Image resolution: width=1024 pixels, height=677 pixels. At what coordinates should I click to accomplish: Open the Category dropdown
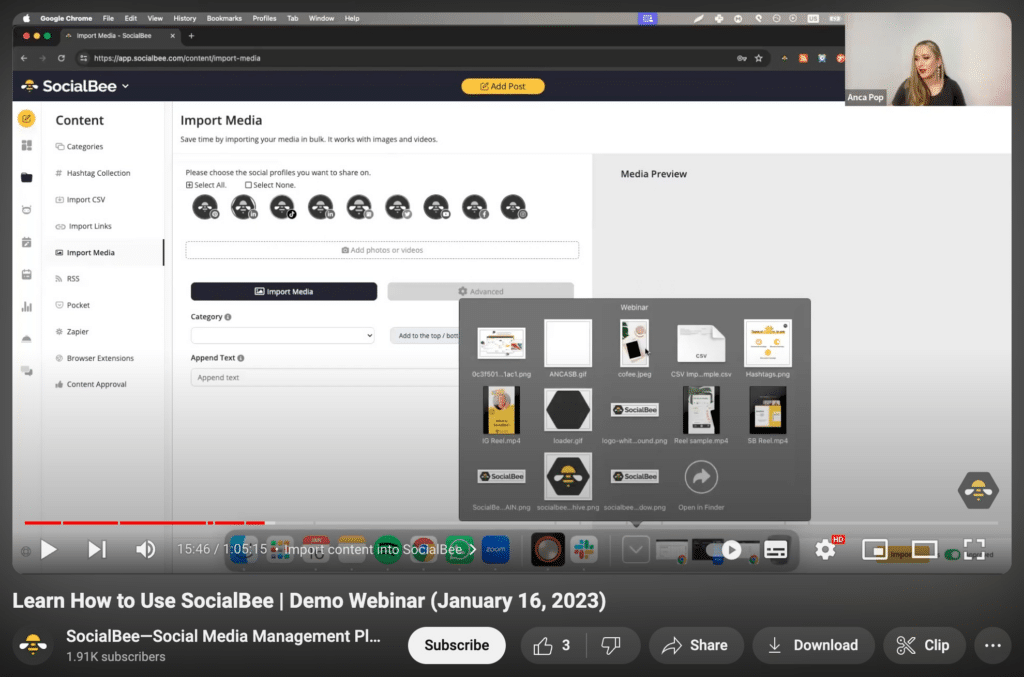(282, 336)
